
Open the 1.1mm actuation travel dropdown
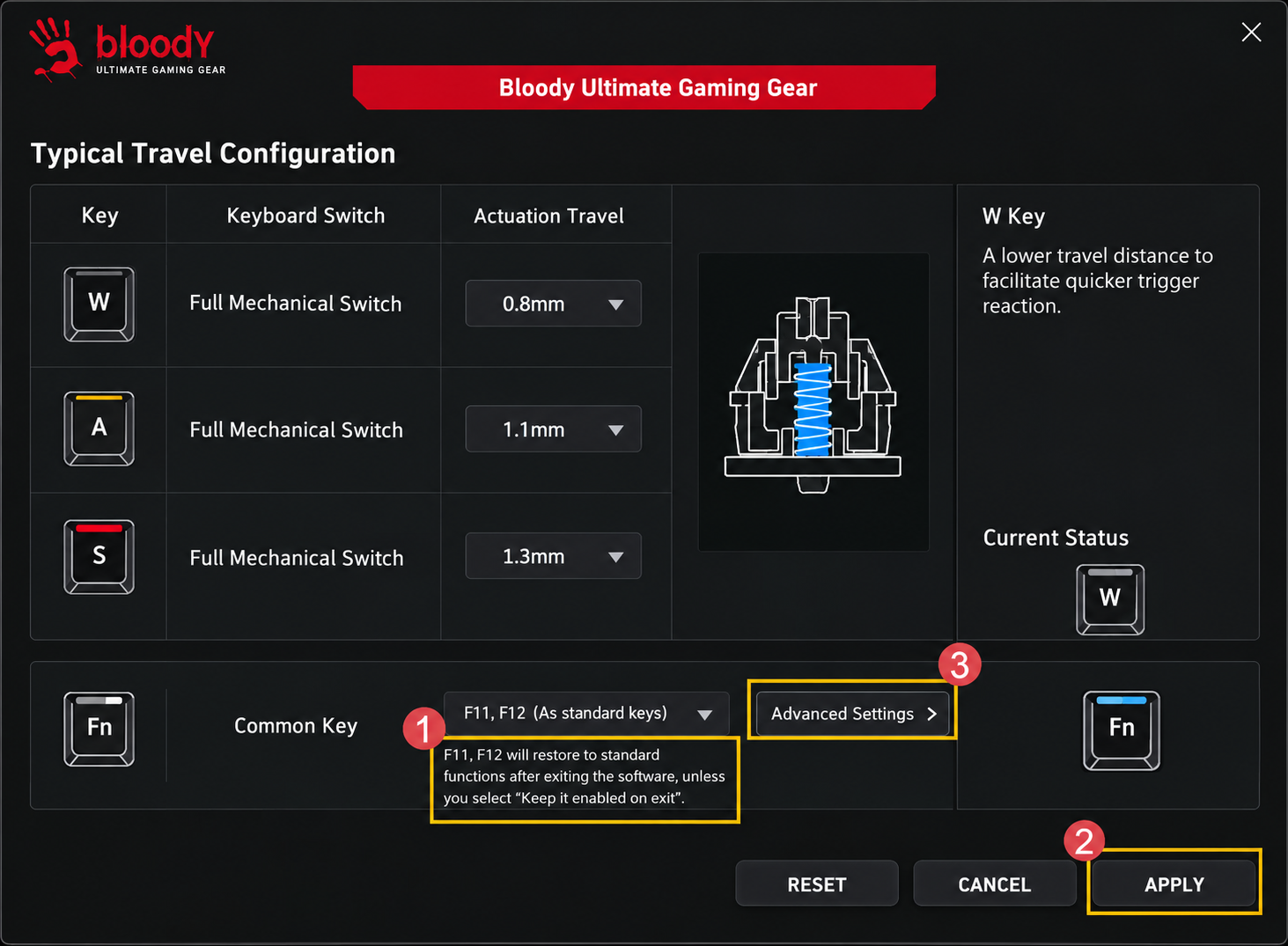pos(553,429)
